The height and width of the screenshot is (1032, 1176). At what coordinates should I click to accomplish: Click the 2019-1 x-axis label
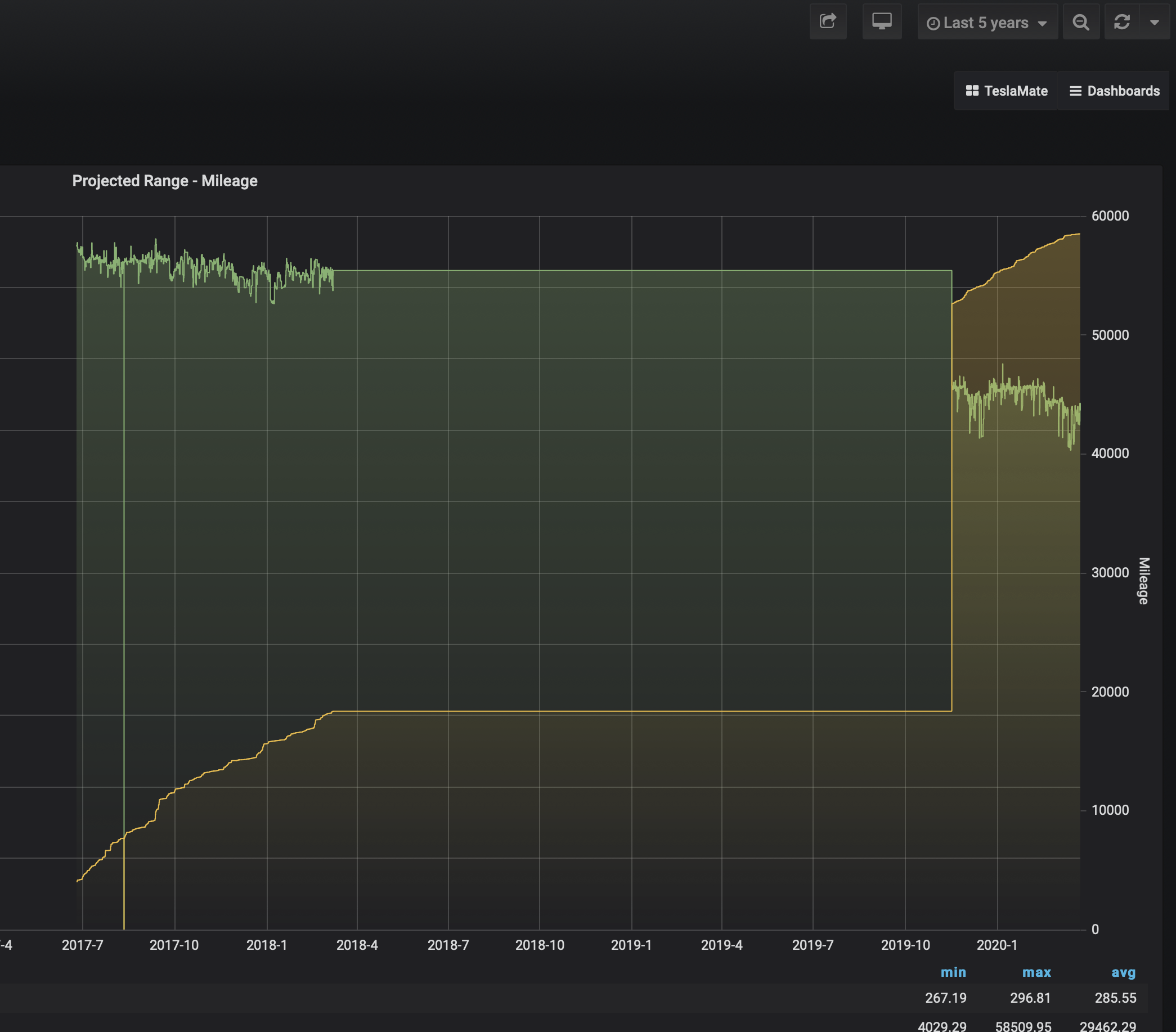631,945
